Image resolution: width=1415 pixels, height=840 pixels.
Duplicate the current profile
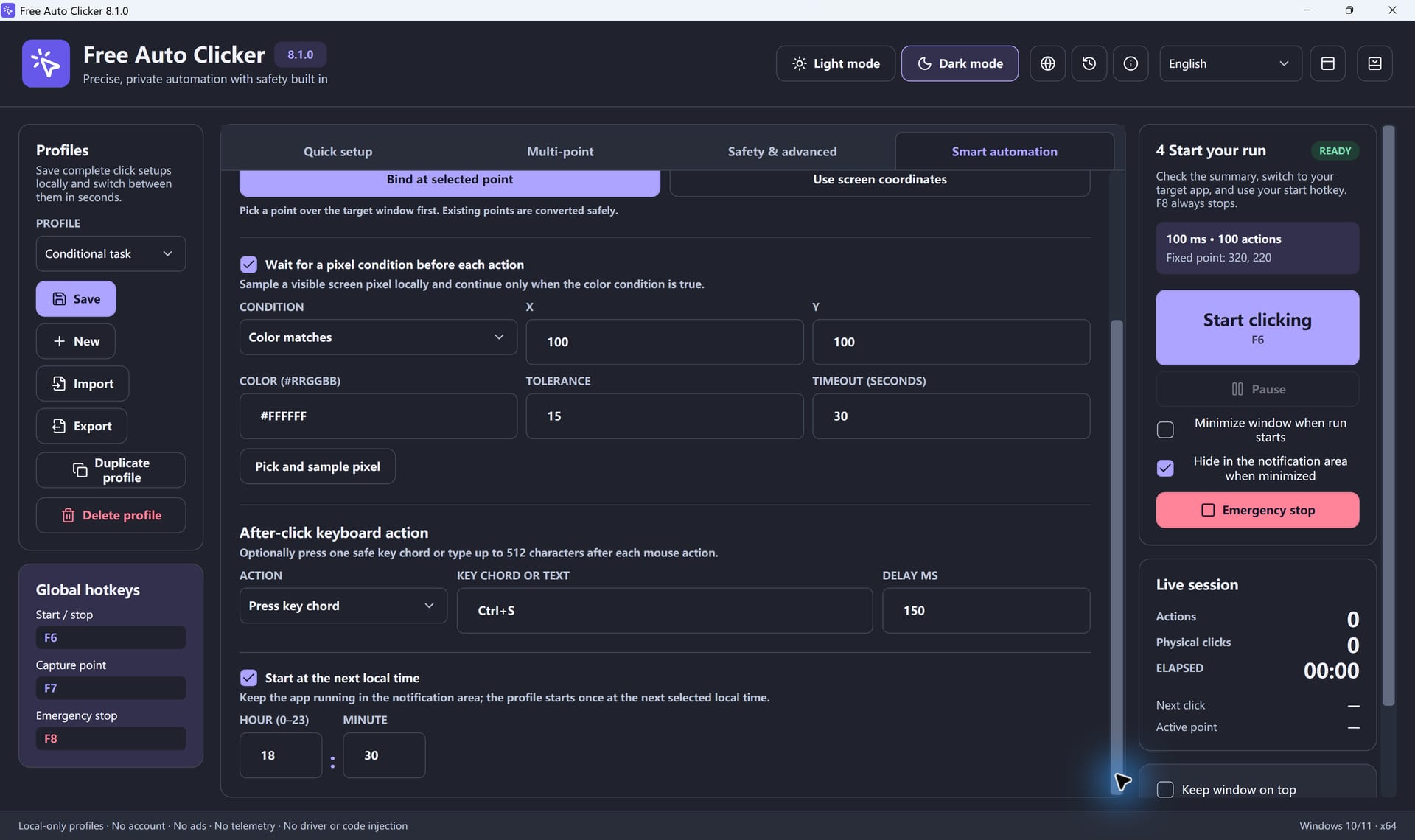[x=111, y=470]
